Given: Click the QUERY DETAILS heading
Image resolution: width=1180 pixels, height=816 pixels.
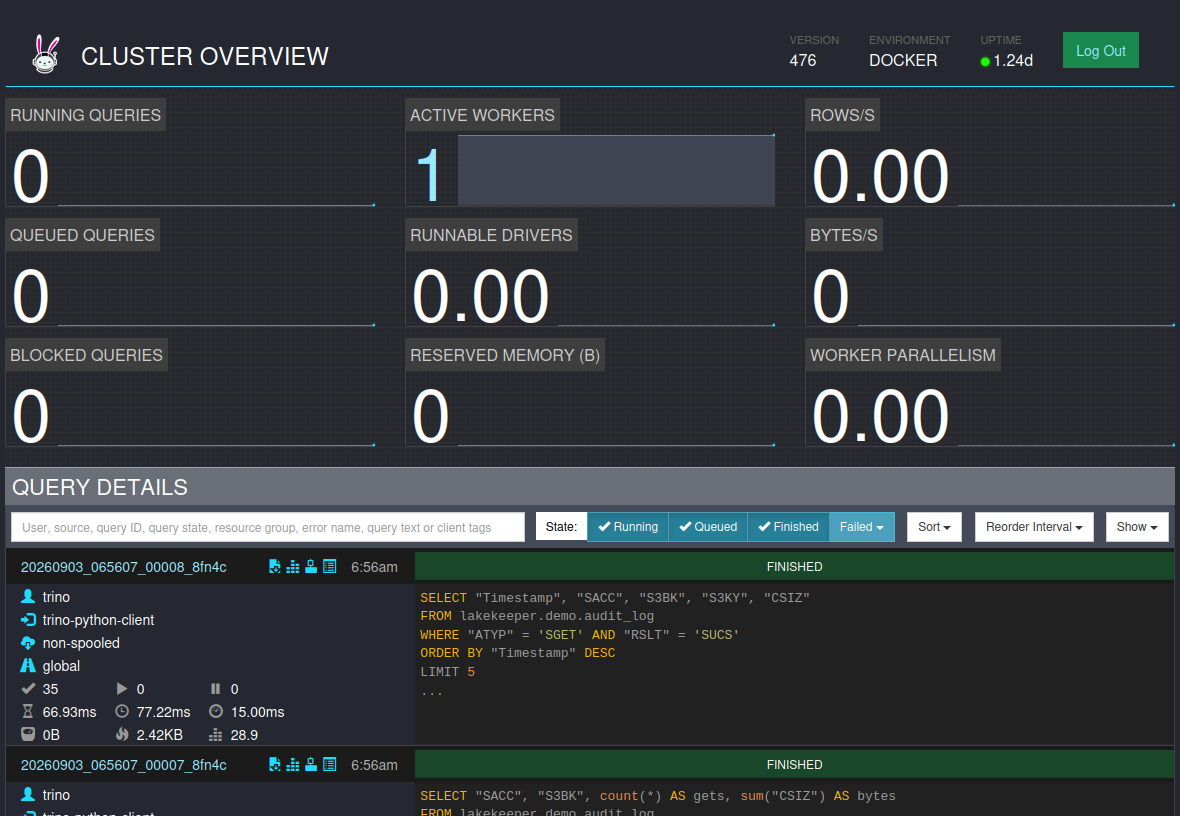Looking at the screenshot, I should pyautogui.click(x=100, y=487).
